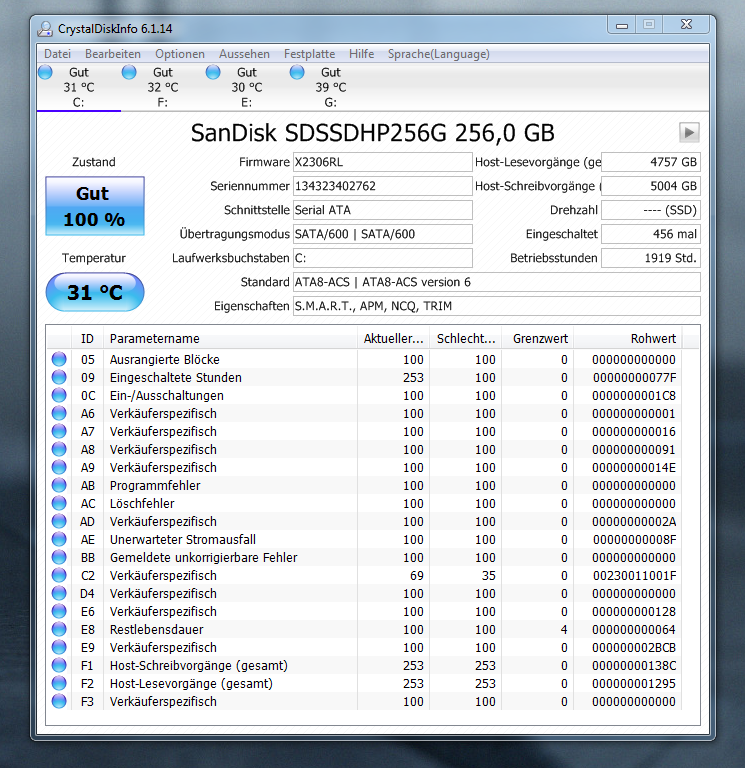
Task: Click status icon of the A9 row
Action: (59, 468)
